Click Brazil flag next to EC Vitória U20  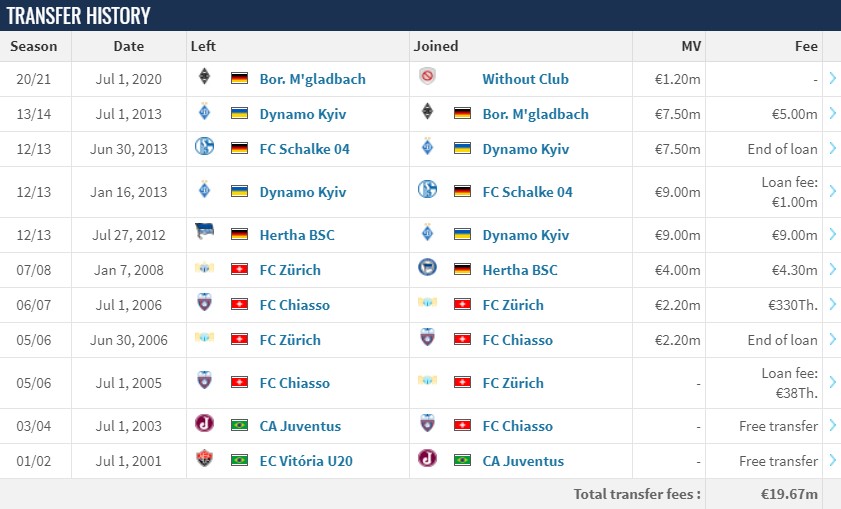pyautogui.click(x=239, y=460)
